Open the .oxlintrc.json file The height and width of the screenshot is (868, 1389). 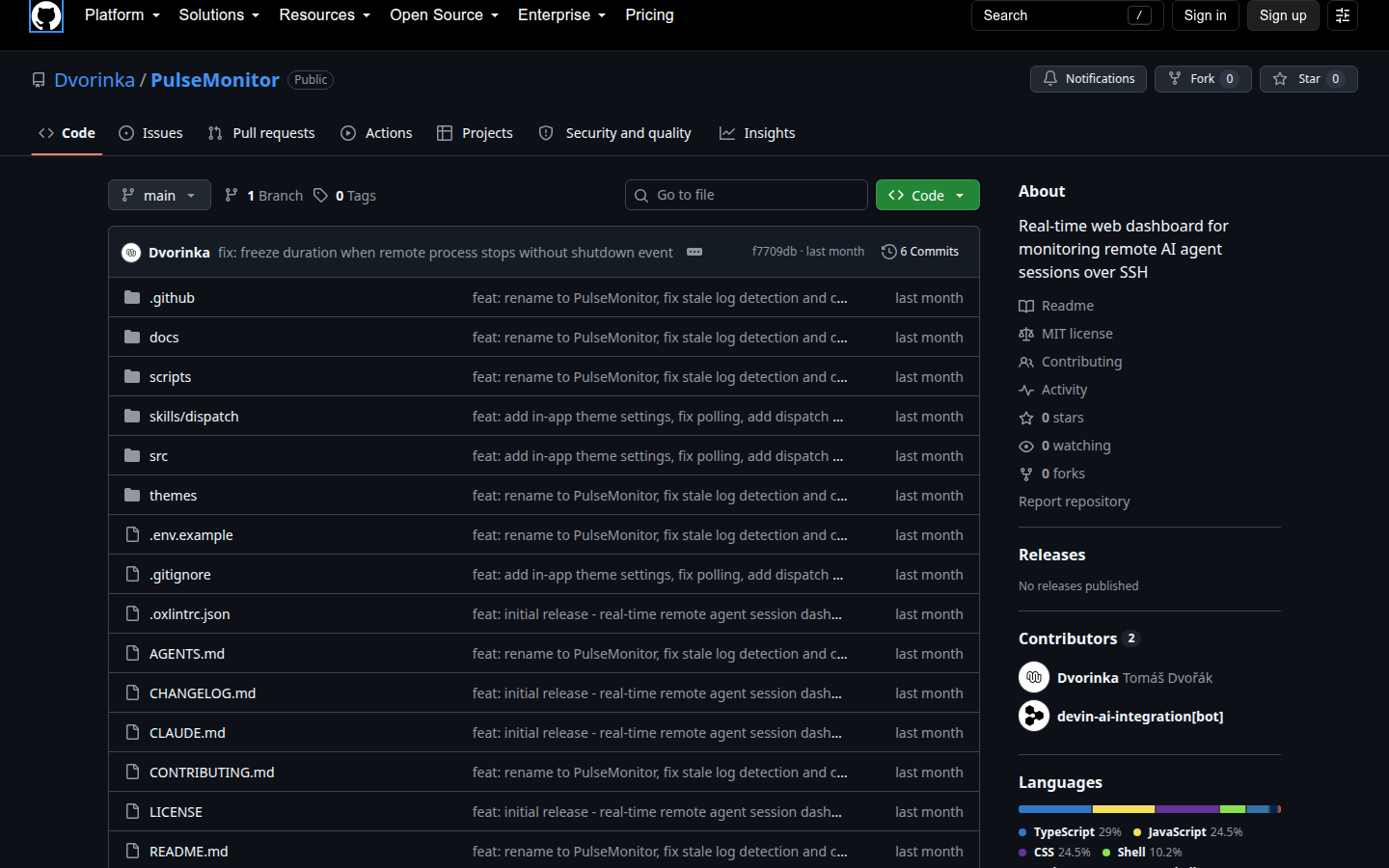pos(189,614)
